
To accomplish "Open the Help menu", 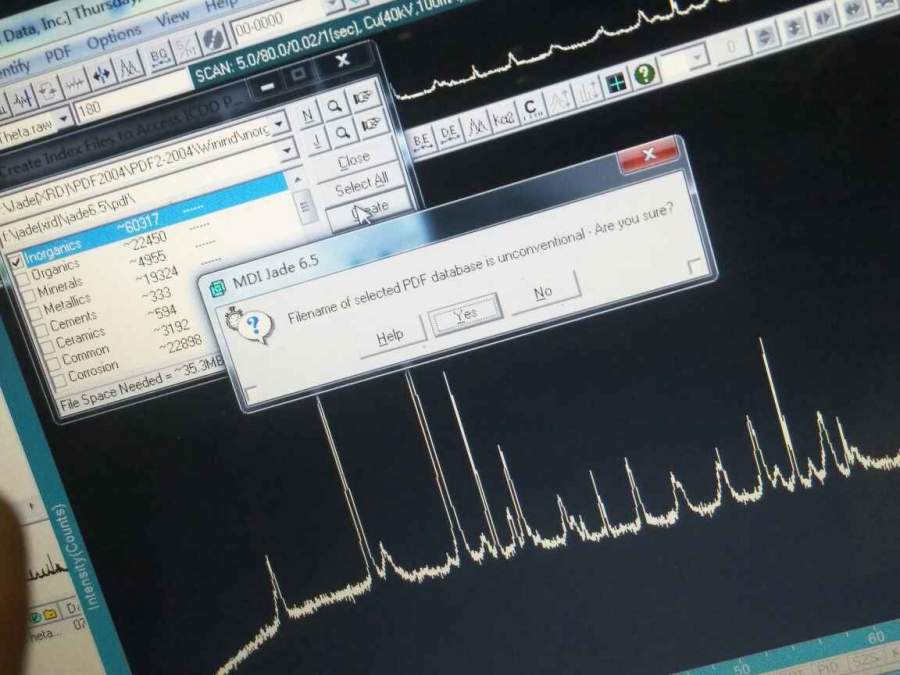I will point(220,4).
